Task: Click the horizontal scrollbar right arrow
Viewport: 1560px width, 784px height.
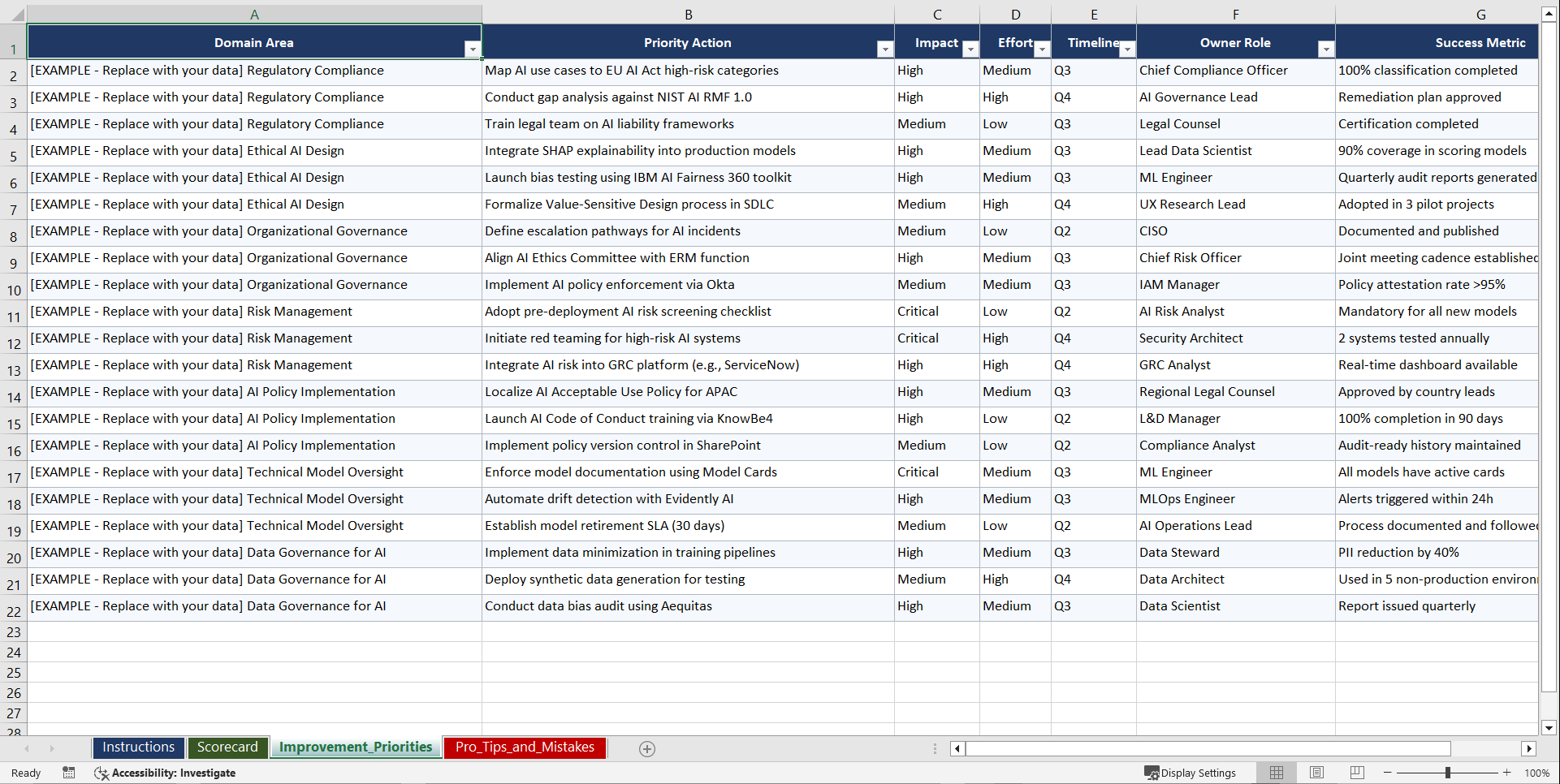Action: click(x=1529, y=749)
